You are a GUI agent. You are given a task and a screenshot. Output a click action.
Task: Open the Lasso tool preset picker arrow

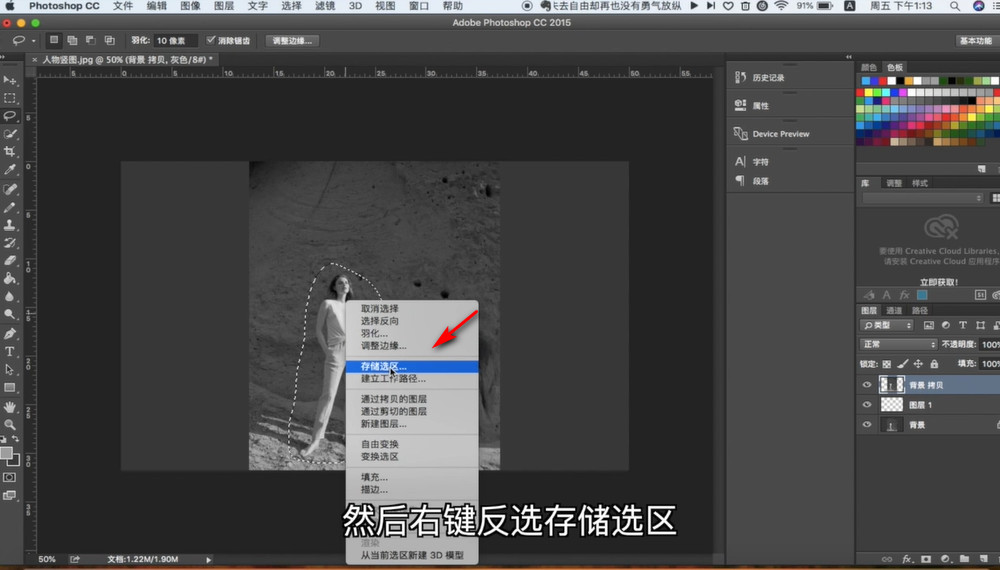point(33,41)
